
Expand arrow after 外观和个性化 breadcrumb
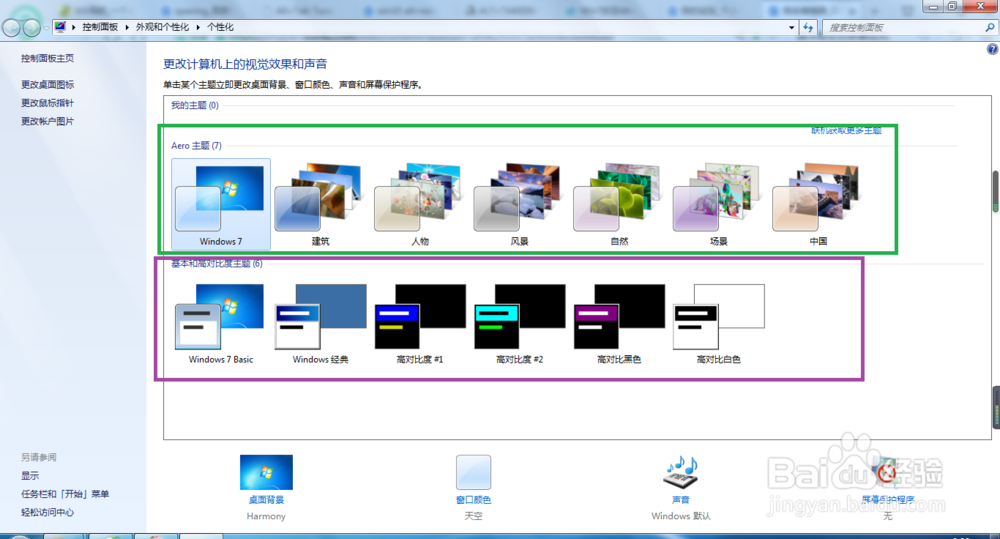point(198,27)
